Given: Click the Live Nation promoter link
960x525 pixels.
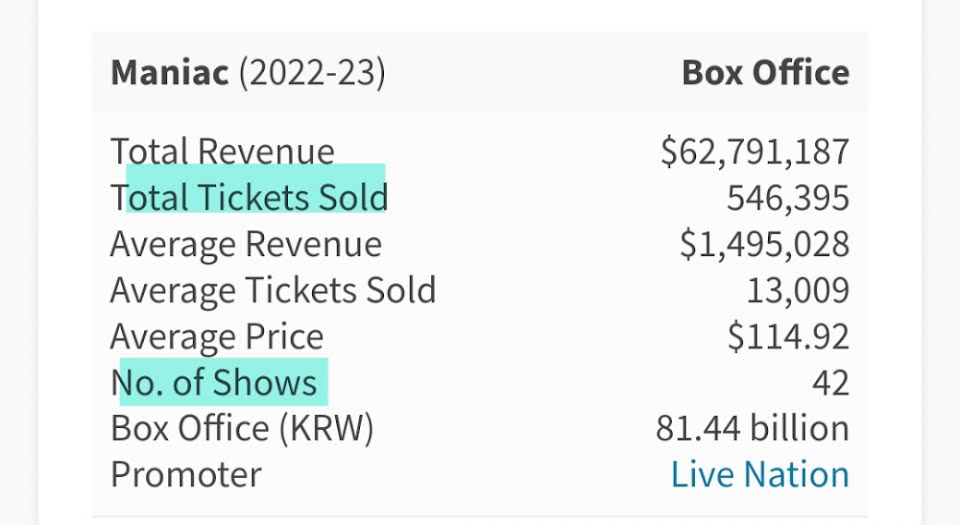Looking at the screenshot, I should pyautogui.click(x=759, y=474).
